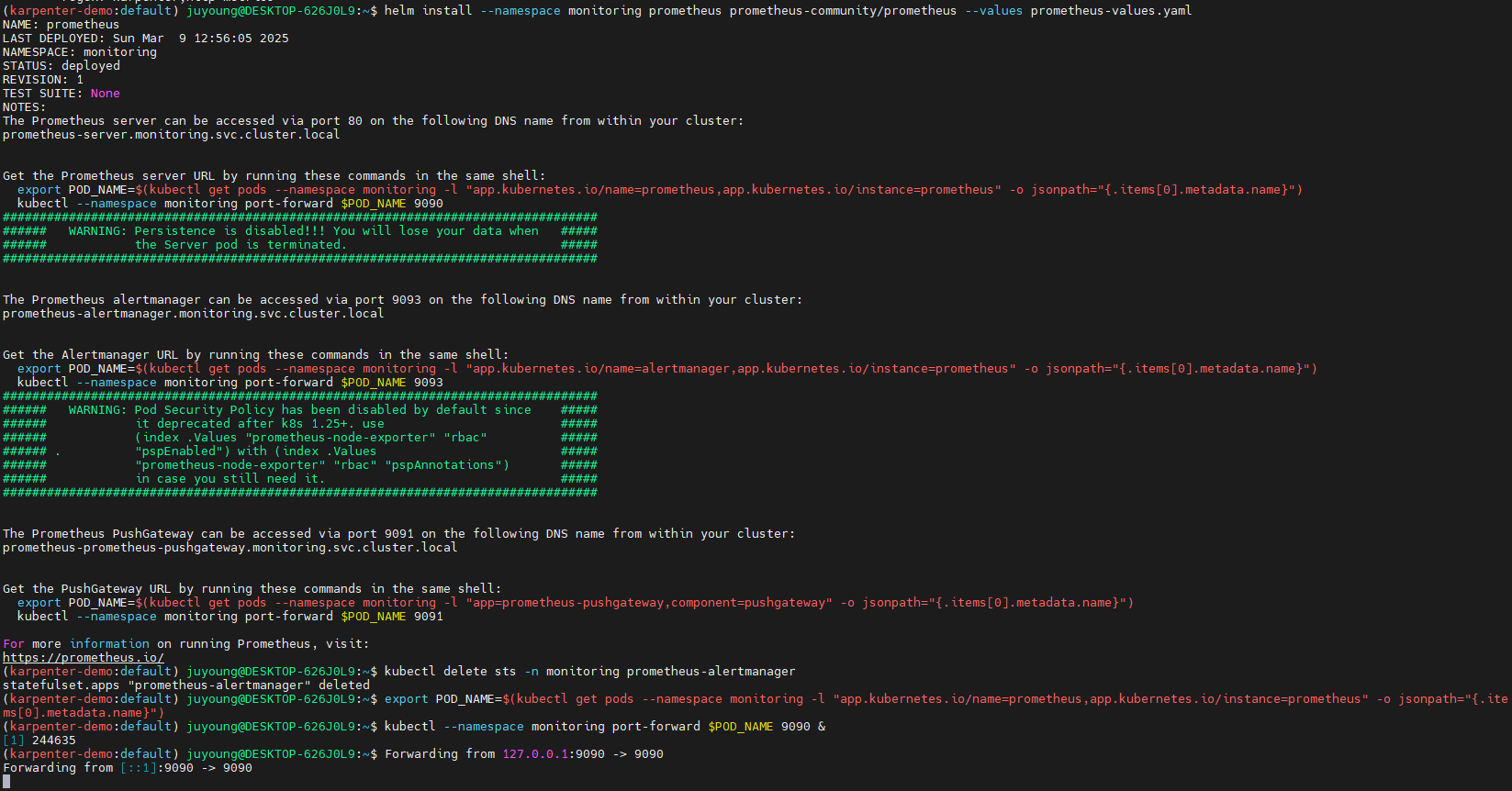Select the 'LAST DEPLOYED: Sun Mar 9' line
Screen dimensions: 1512x791
click(x=146, y=39)
